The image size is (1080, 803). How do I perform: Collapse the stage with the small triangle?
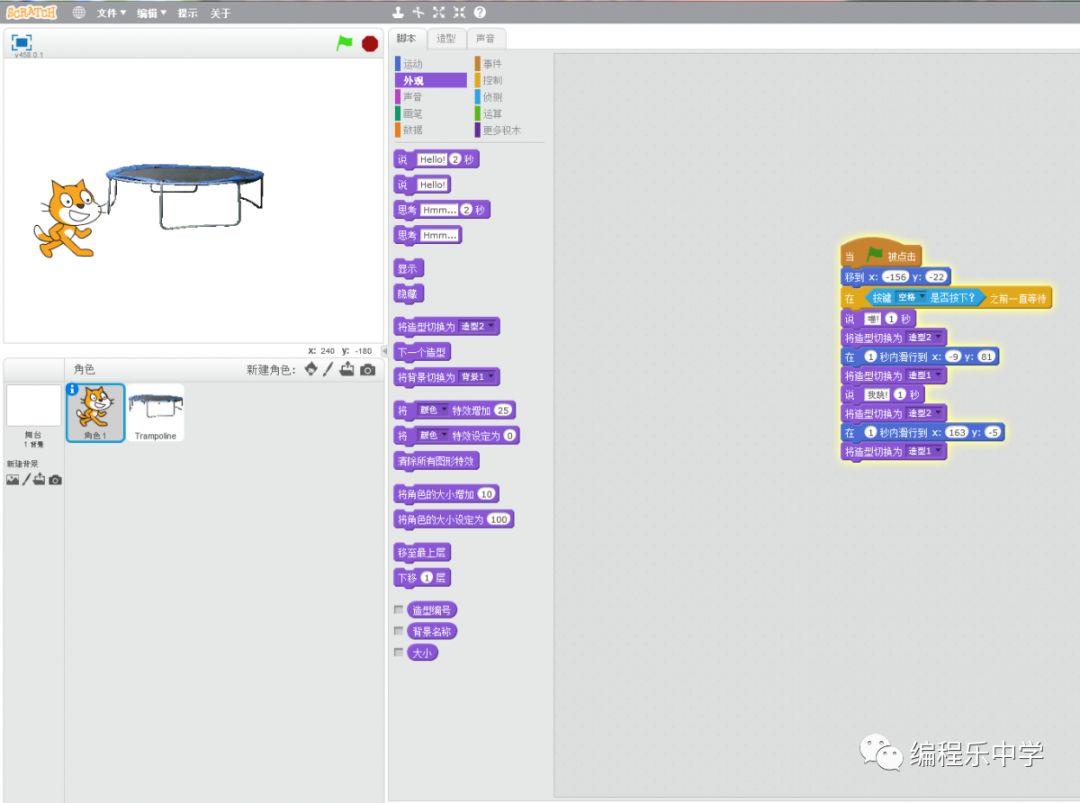pyautogui.click(x=384, y=351)
